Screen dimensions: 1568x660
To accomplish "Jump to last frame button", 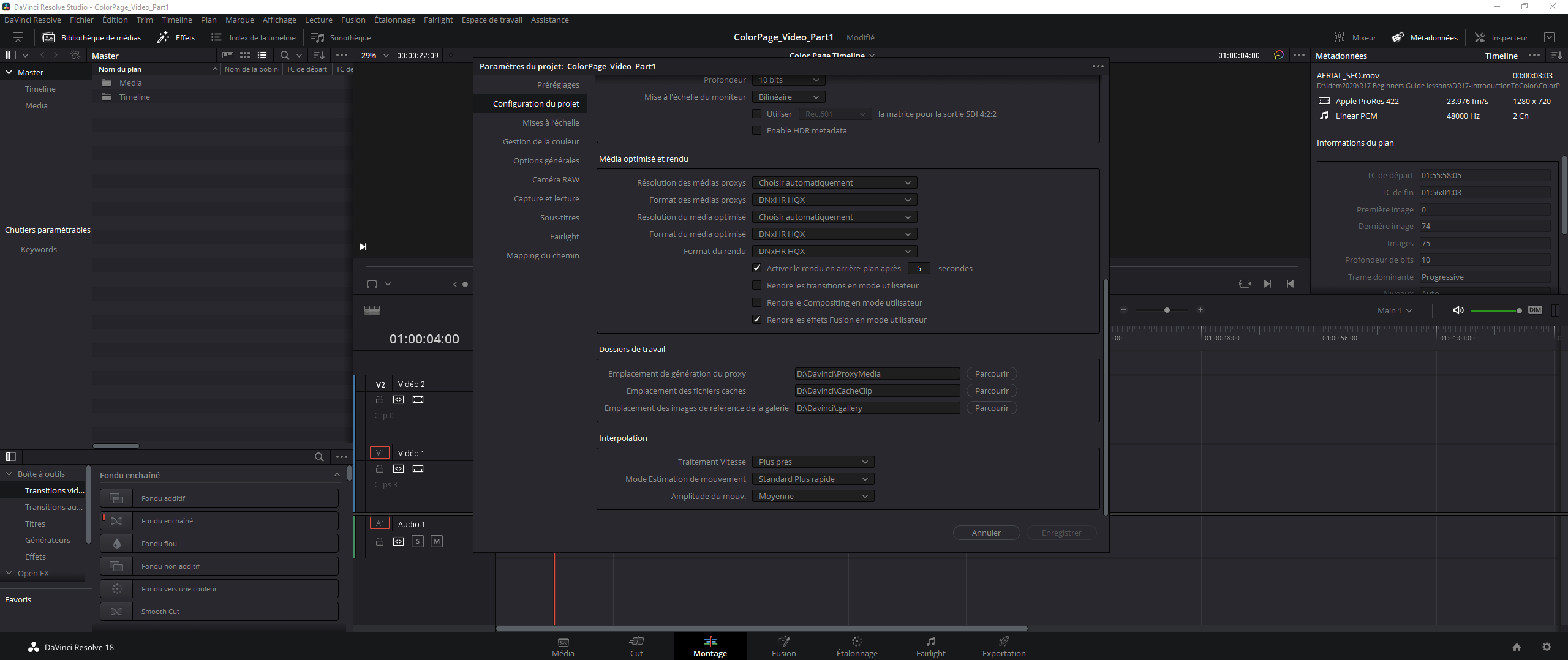I will tap(1267, 283).
